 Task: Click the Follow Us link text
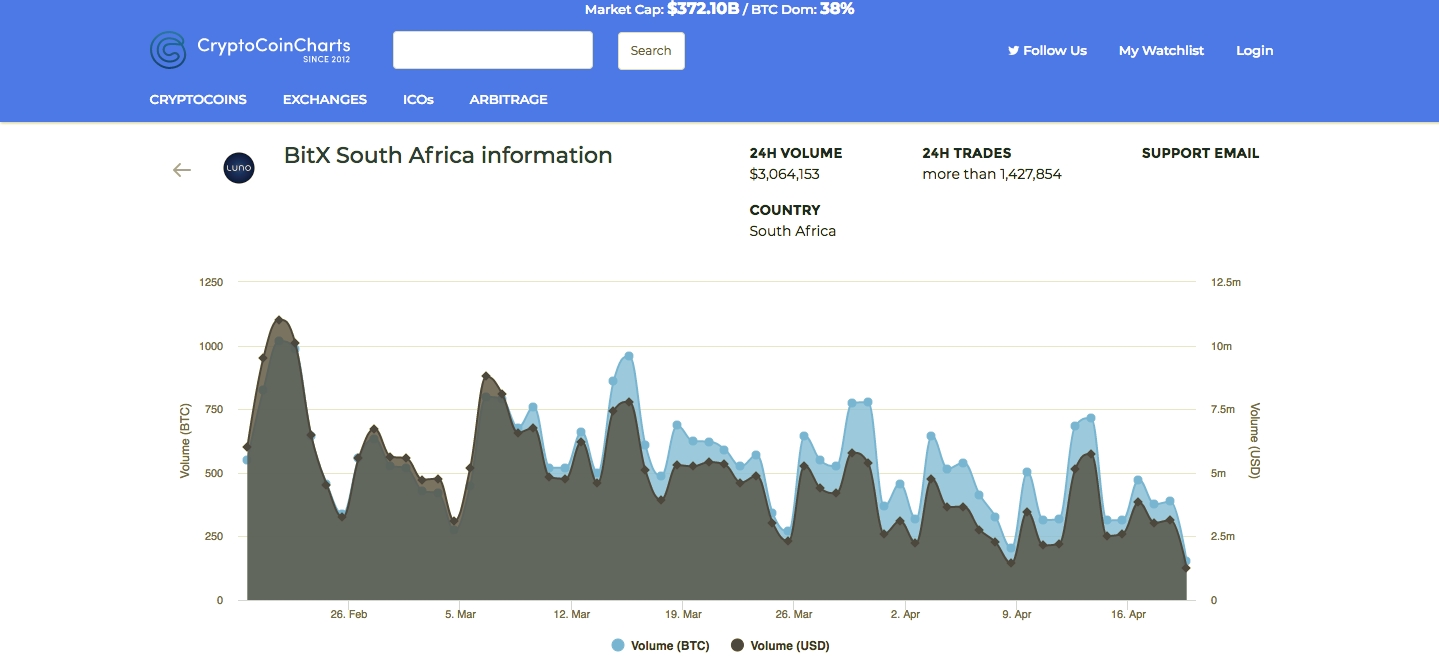click(x=1054, y=51)
